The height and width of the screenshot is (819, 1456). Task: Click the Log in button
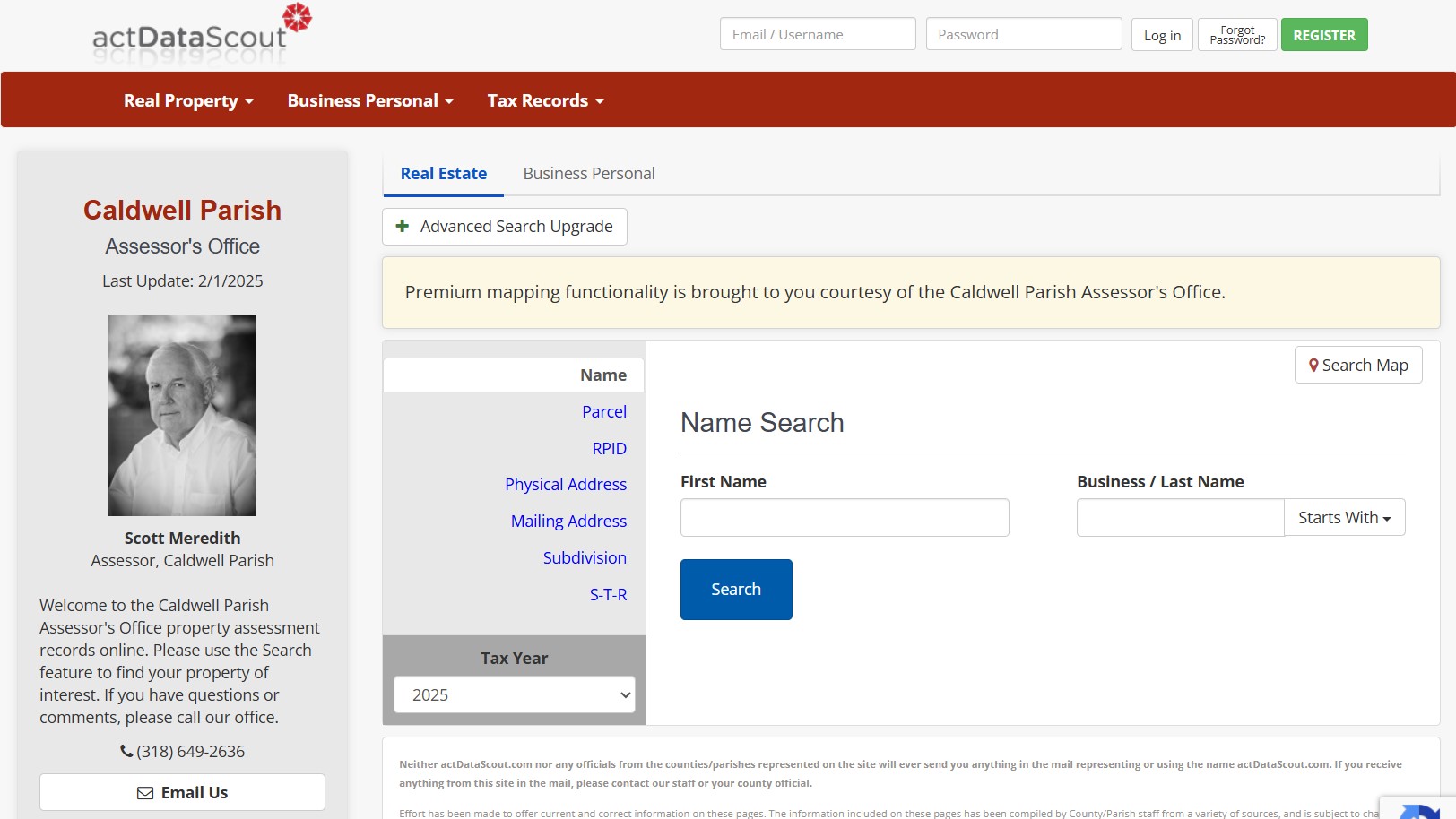(x=1162, y=35)
